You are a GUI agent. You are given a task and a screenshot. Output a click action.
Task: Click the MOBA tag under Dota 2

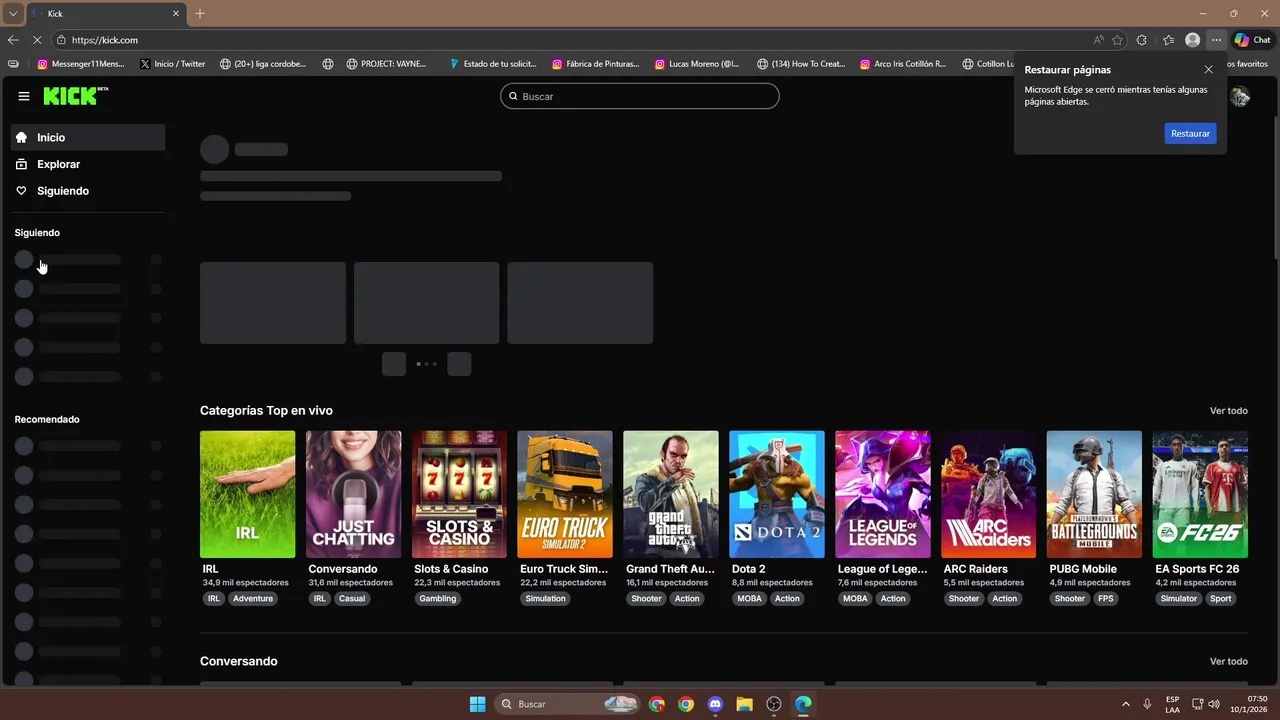(749, 599)
